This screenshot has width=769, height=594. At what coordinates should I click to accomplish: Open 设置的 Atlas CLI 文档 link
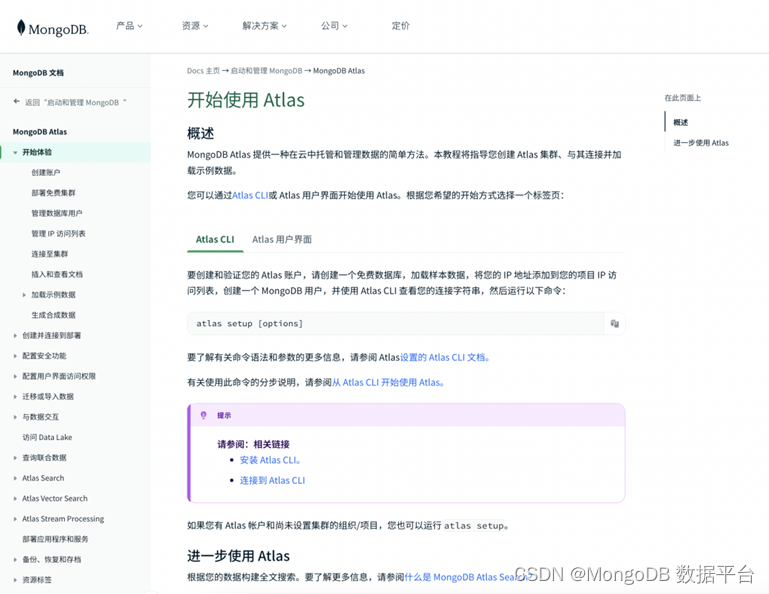(x=445, y=357)
